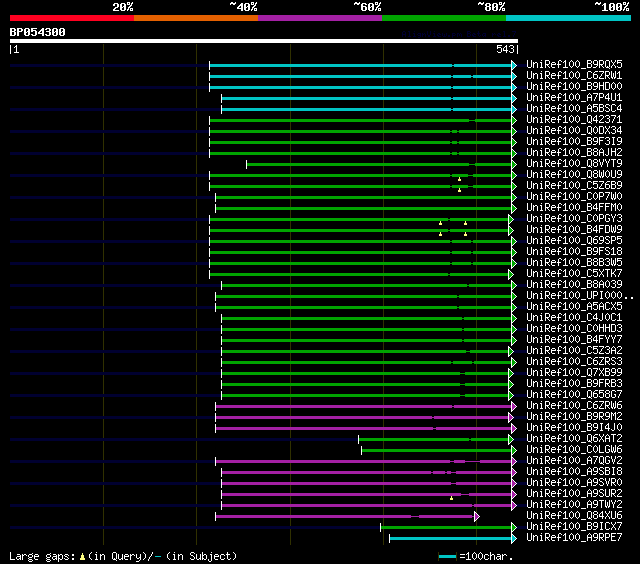Select the UniRef100_C5XTK7 label
Image resolution: width=640 pixels, height=564 pixels.
point(574,274)
